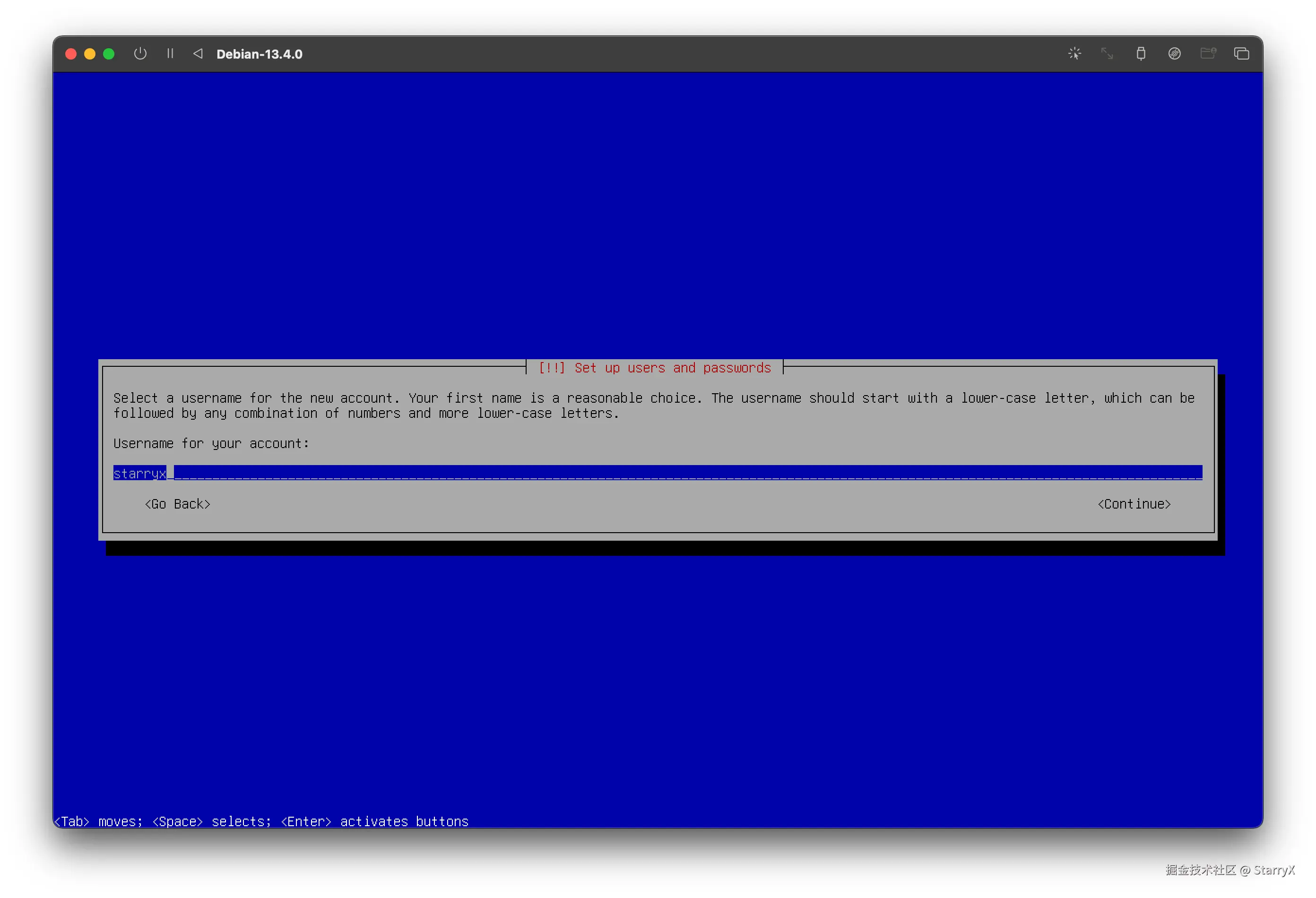Activate the <Continue> button

coord(1134,504)
